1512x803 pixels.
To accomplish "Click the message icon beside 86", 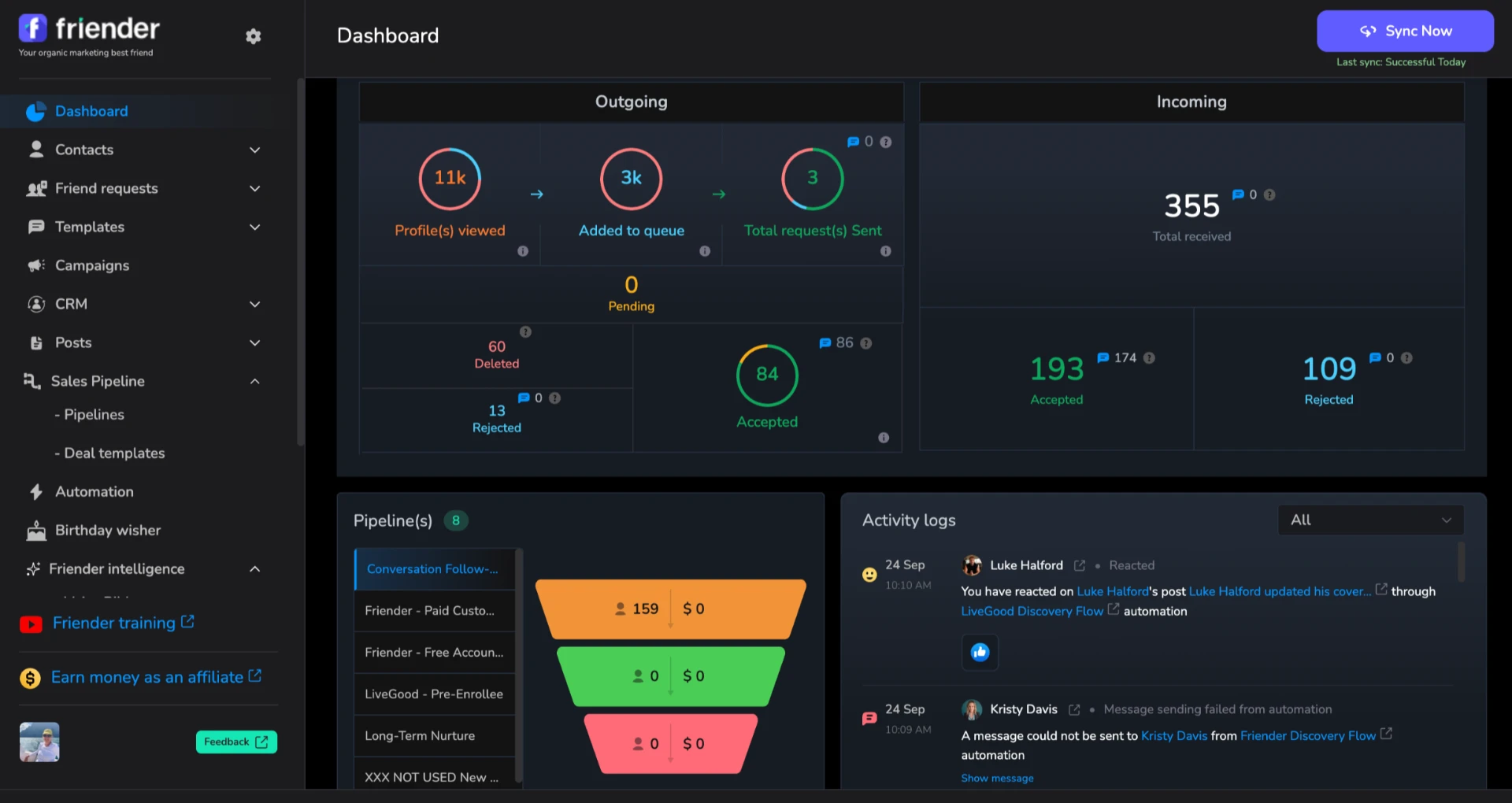I will pos(825,343).
